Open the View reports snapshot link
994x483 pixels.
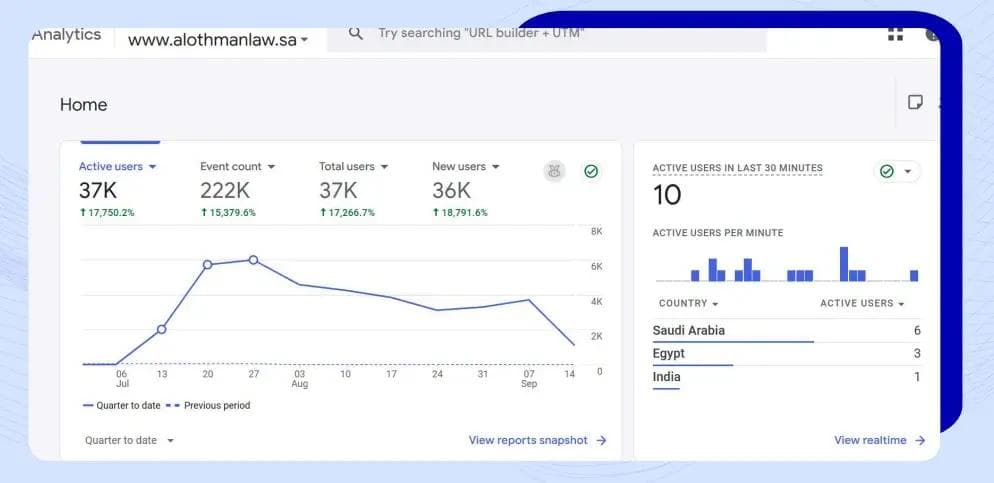pyautogui.click(x=528, y=440)
